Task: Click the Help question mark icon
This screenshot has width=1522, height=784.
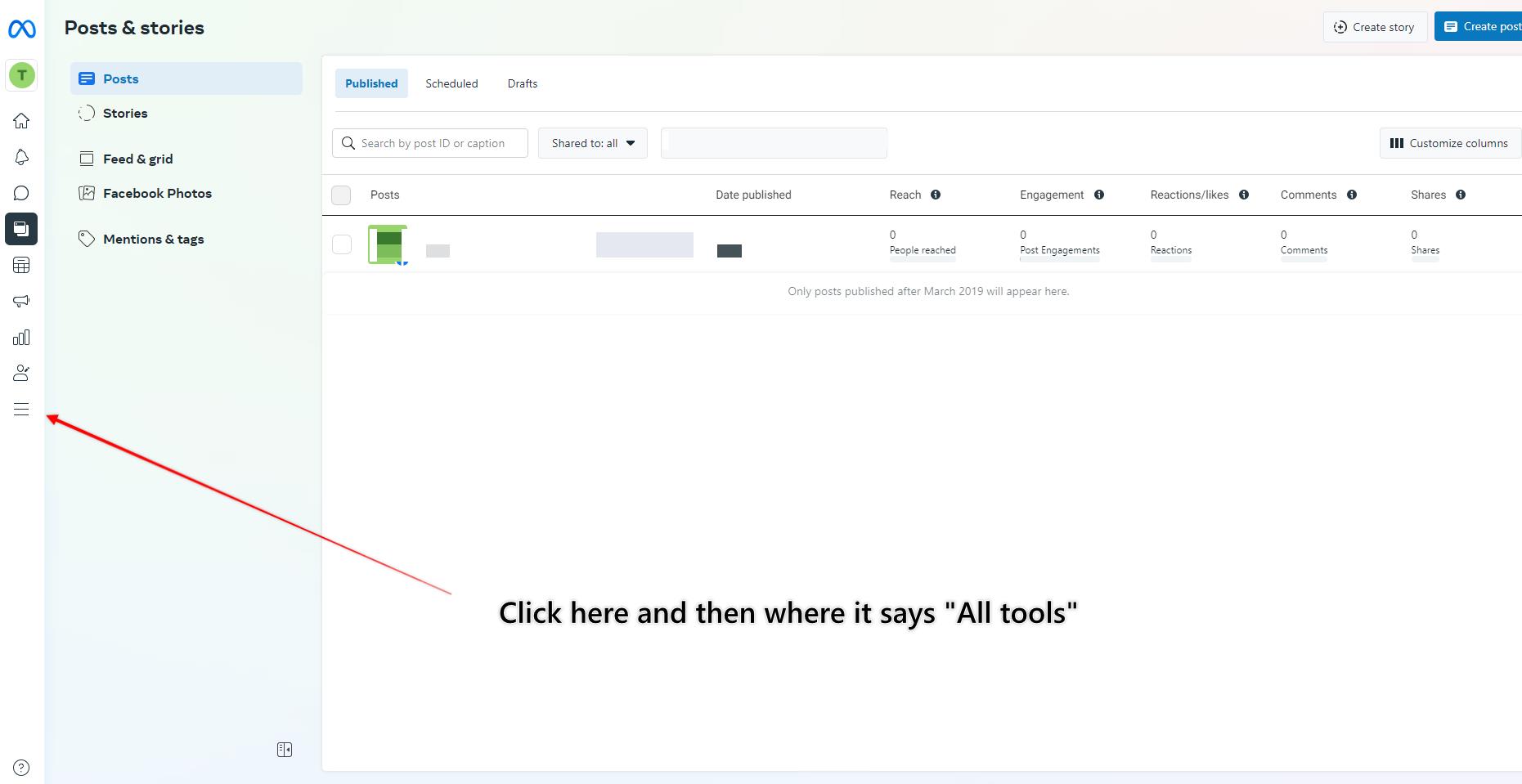Action: [21, 768]
